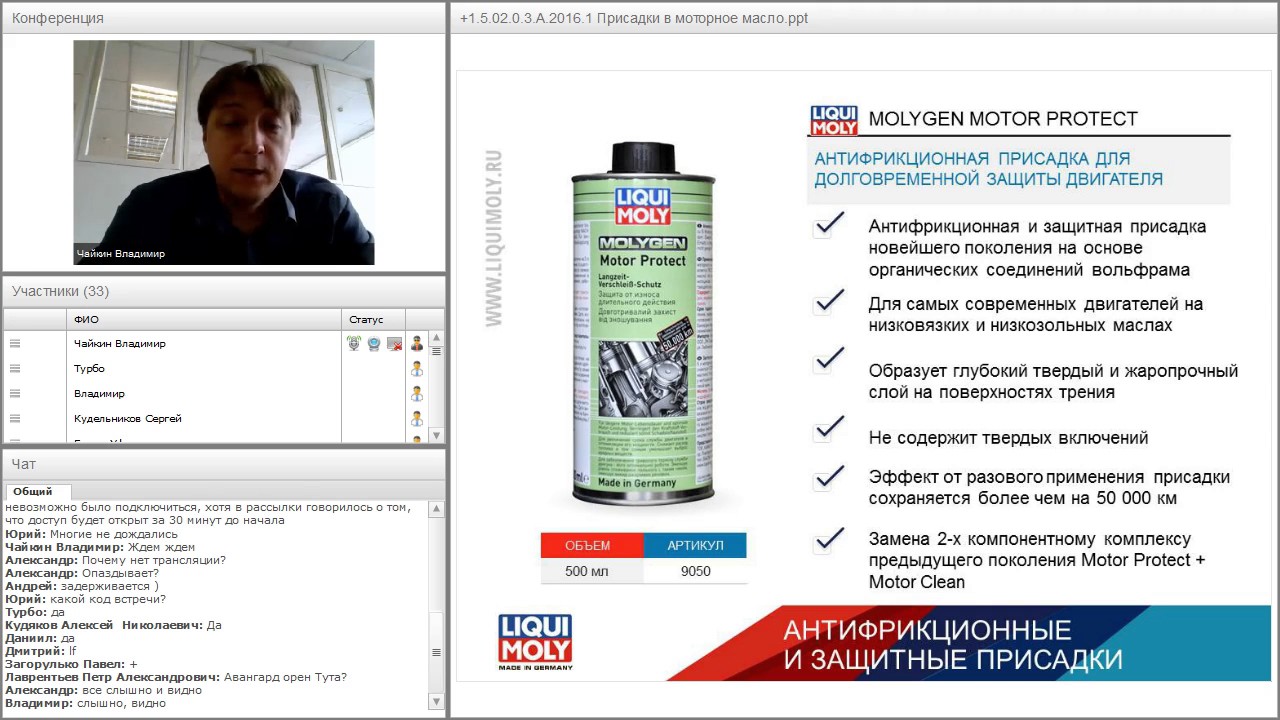The height and width of the screenshot is (720, 1280).
Task: Click the checkmark beside 'Образует глубокий твердый'
Action: [828, 359]
